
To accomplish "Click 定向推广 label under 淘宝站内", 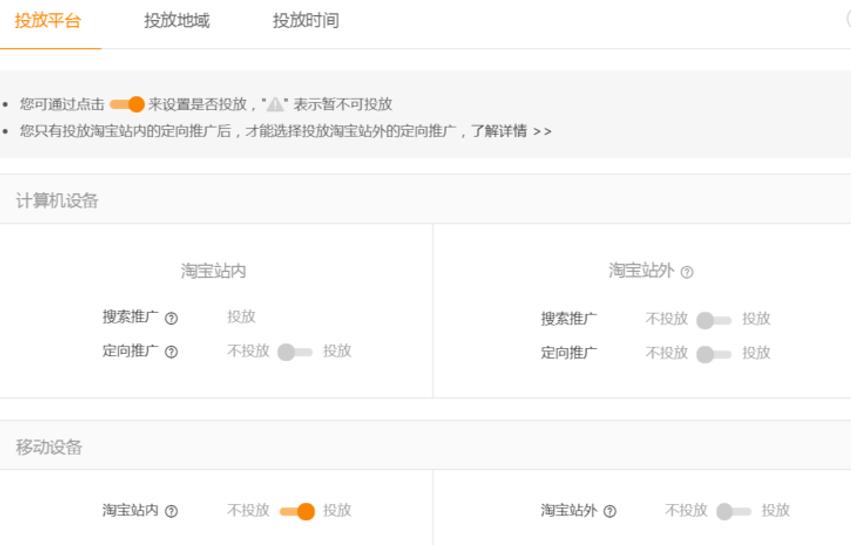I will (130, 351).
